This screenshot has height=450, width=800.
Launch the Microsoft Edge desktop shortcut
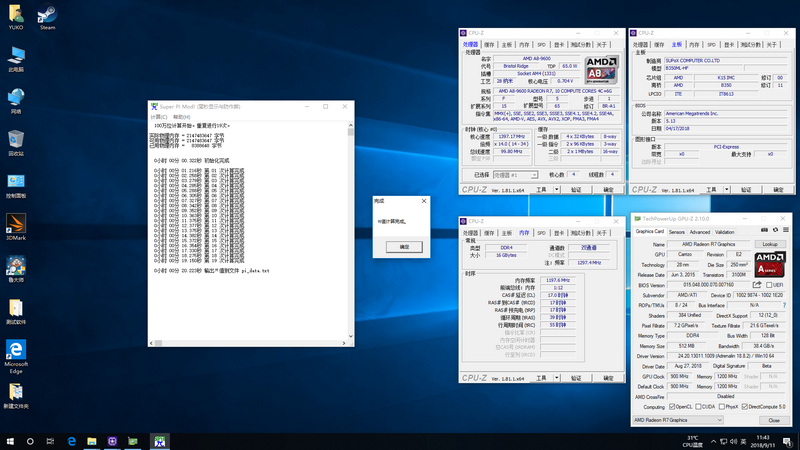click(16, 357)
